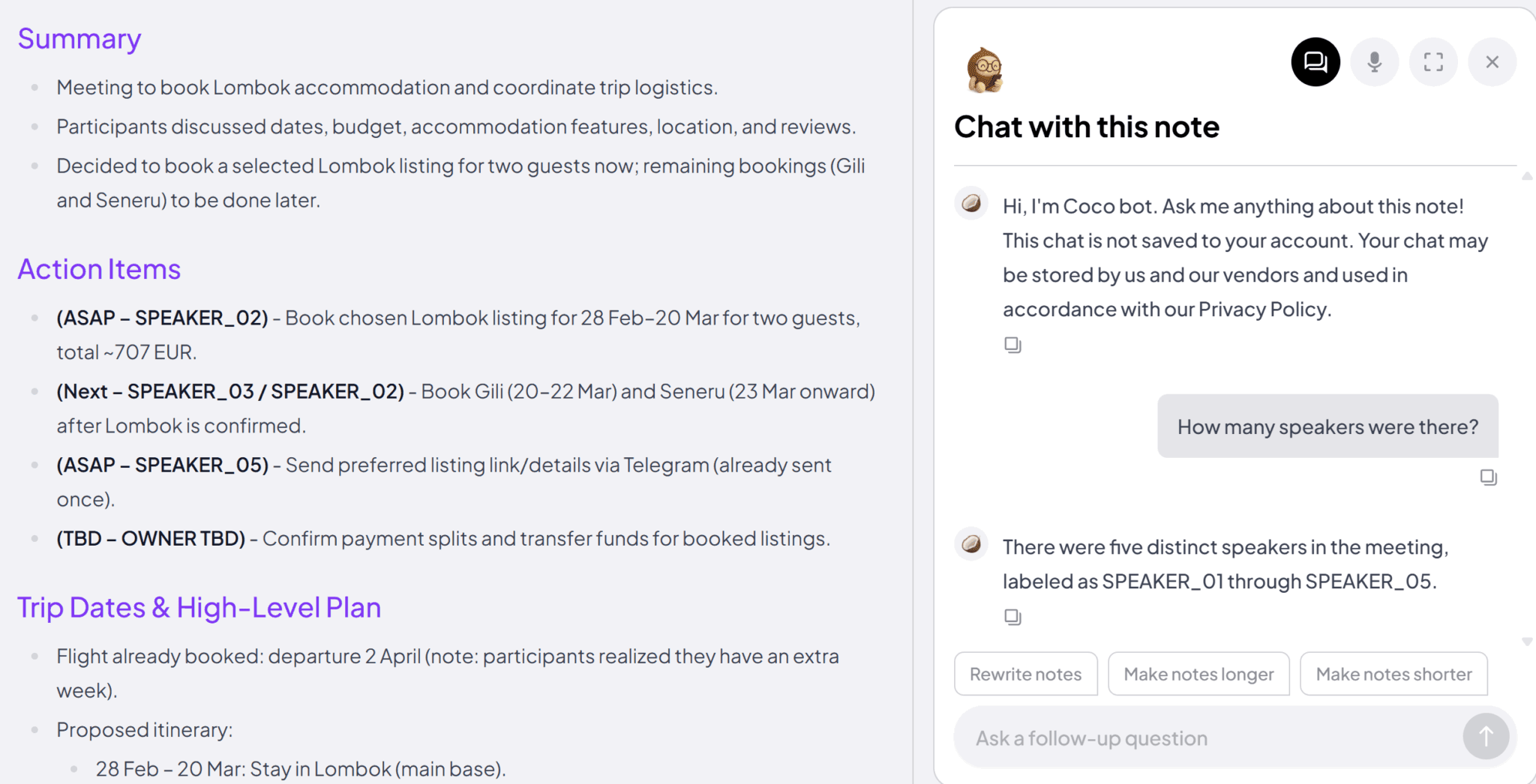Select Make notes shorter
Screen dimensions: 1536x784
(x=1393, y=674)
